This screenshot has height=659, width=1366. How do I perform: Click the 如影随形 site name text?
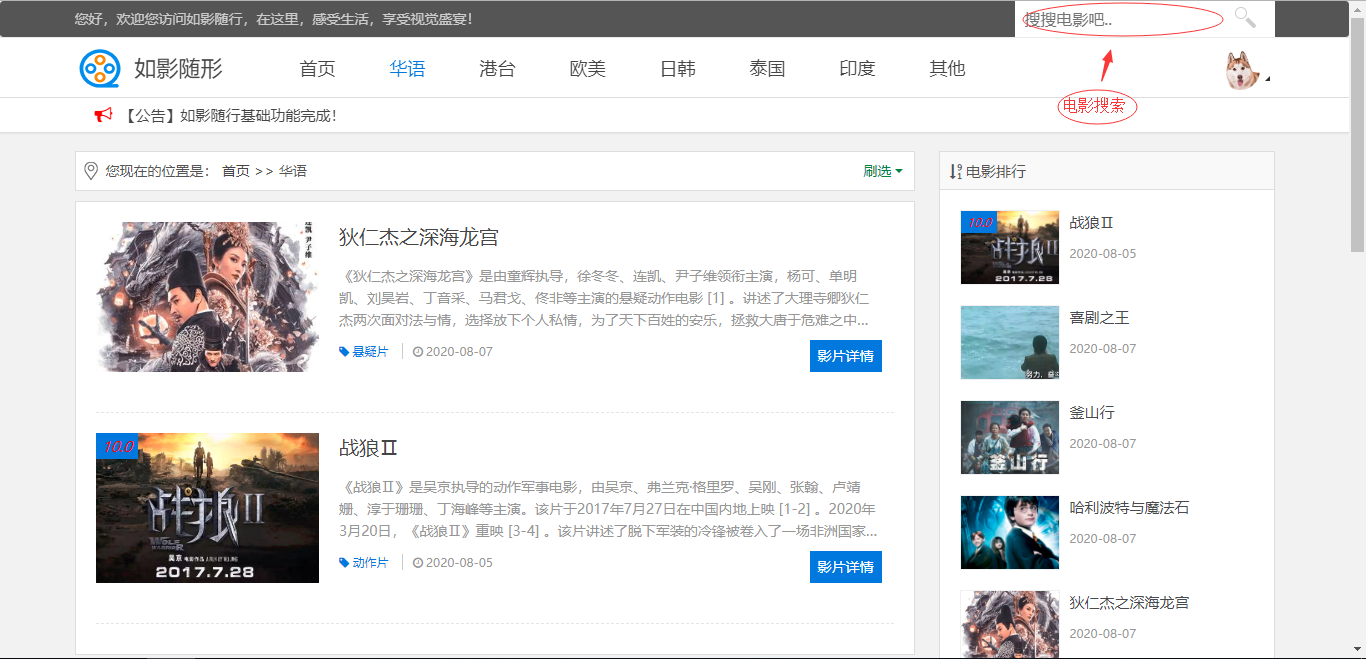pos(178,68)
